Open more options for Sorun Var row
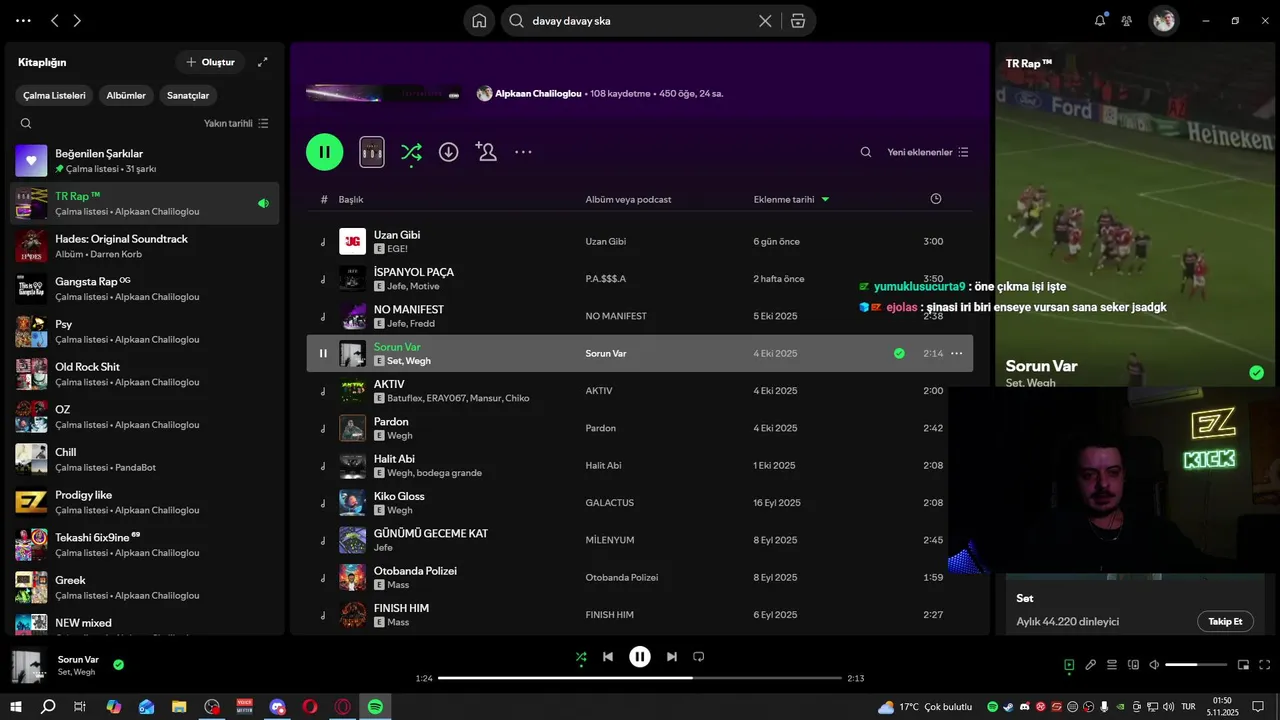1280x720 pixels. 957,353
